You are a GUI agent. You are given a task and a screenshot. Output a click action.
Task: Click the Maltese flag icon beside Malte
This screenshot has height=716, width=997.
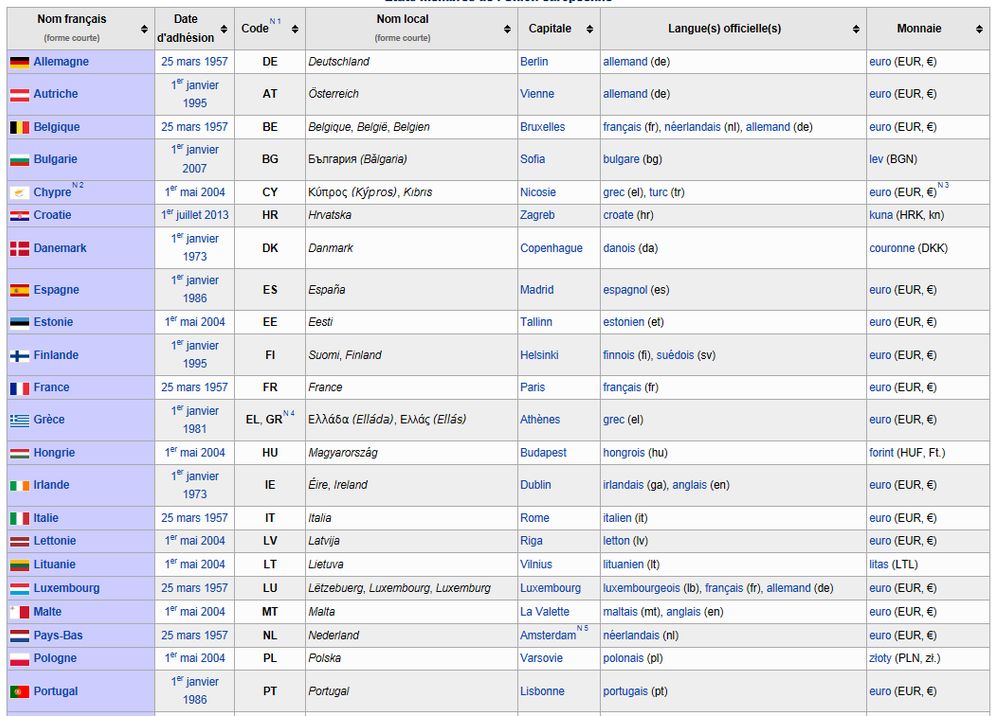[x=20, y=612]
